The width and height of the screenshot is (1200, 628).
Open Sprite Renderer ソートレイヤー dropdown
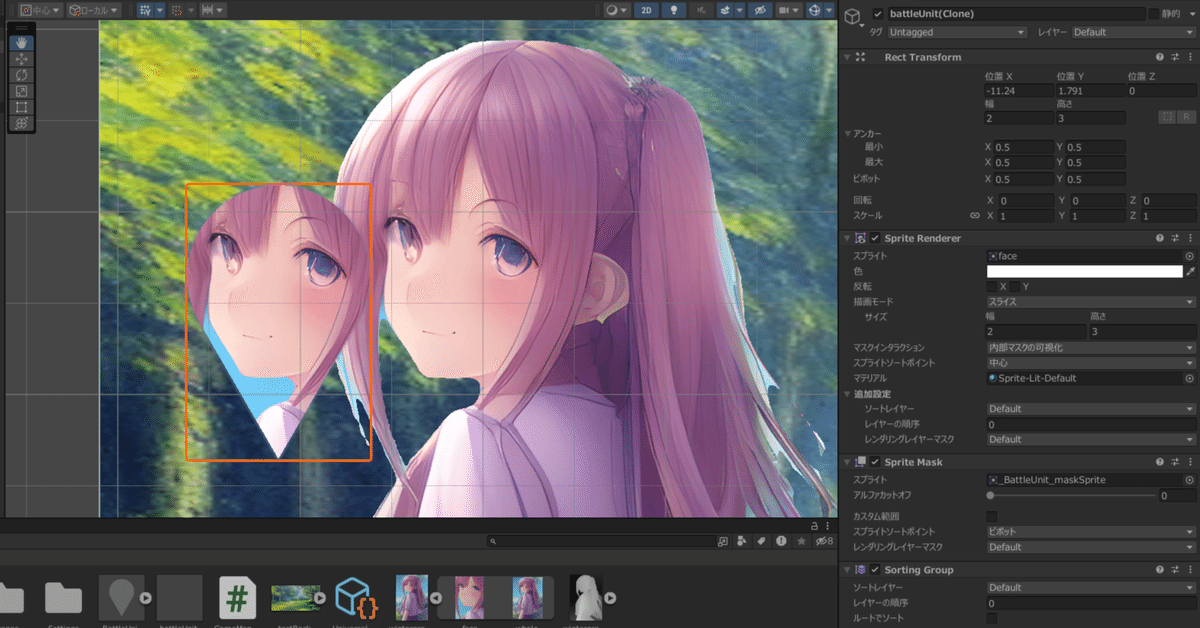(x=1091, y=409)
